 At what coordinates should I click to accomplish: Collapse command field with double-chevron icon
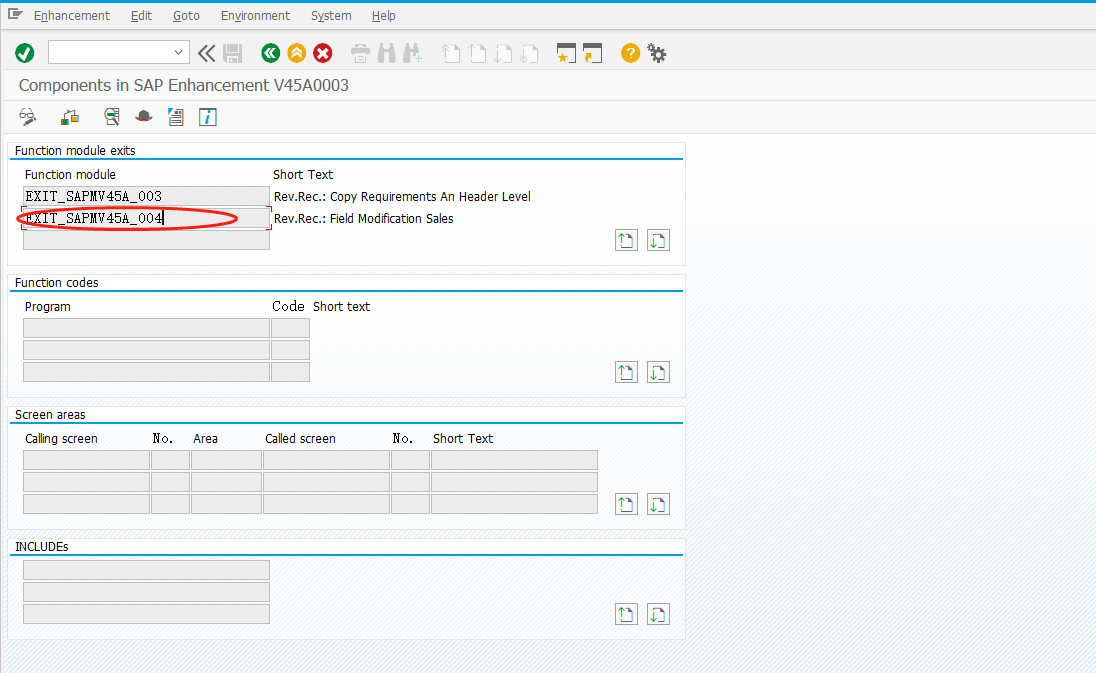[206, 53]
